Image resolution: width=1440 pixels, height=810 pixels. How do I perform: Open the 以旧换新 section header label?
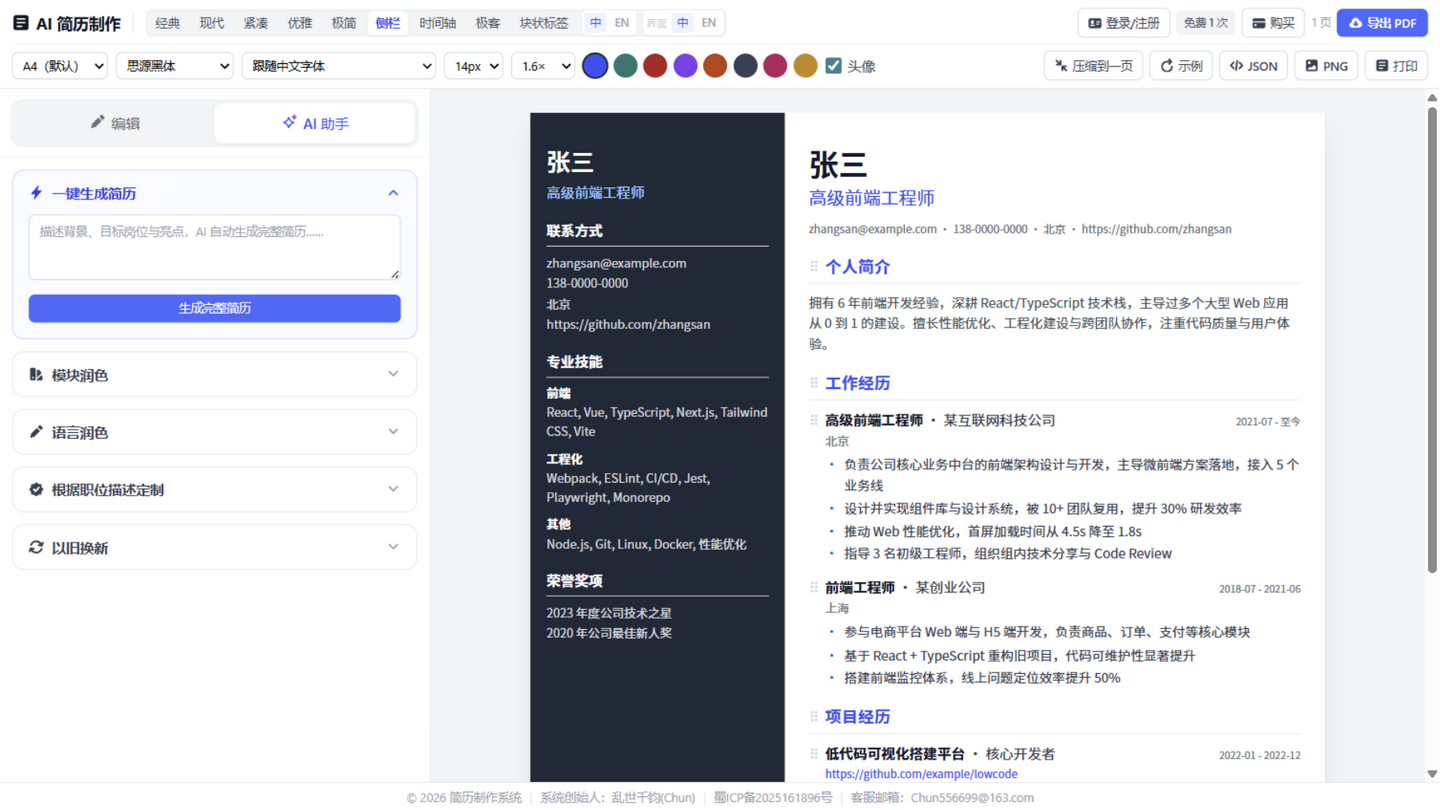tap(80, 548)
